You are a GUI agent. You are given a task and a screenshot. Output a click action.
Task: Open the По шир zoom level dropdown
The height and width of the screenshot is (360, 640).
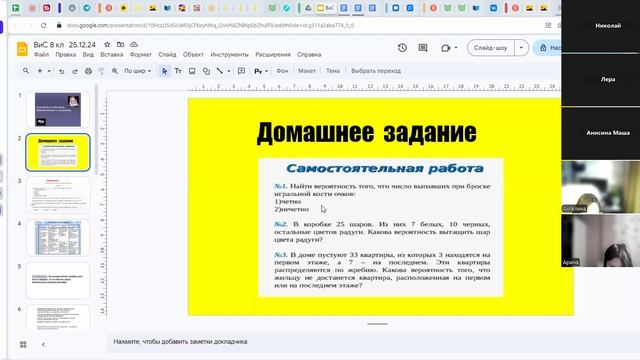point(137,71)
